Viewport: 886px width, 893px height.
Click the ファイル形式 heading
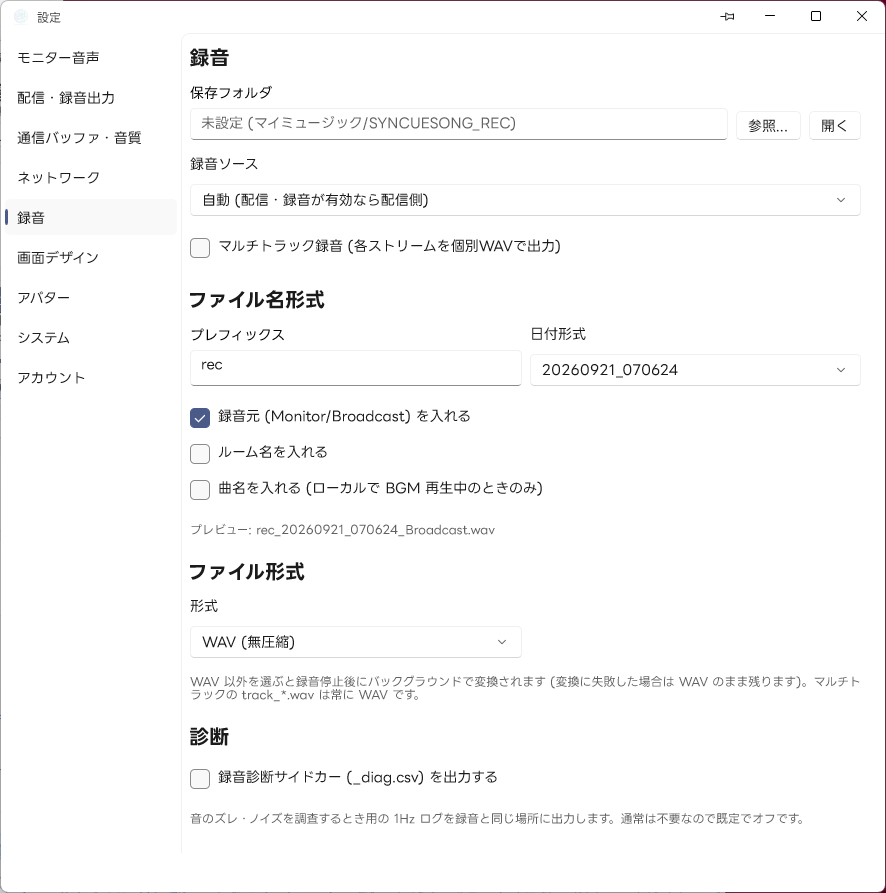point(247,572)
